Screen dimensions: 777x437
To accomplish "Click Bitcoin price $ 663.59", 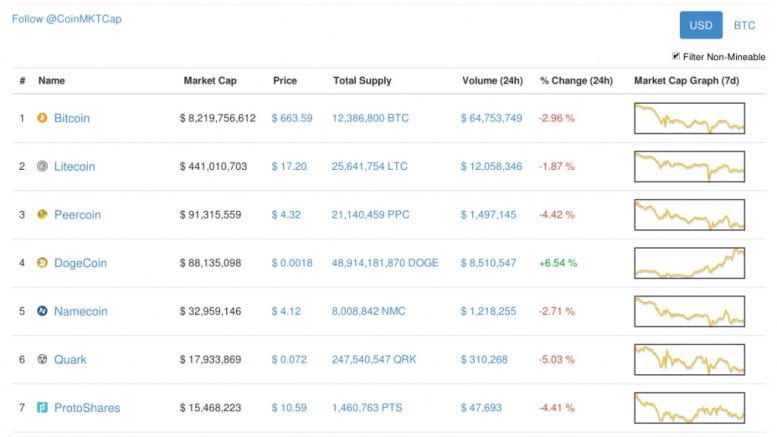I will (292, 118).
